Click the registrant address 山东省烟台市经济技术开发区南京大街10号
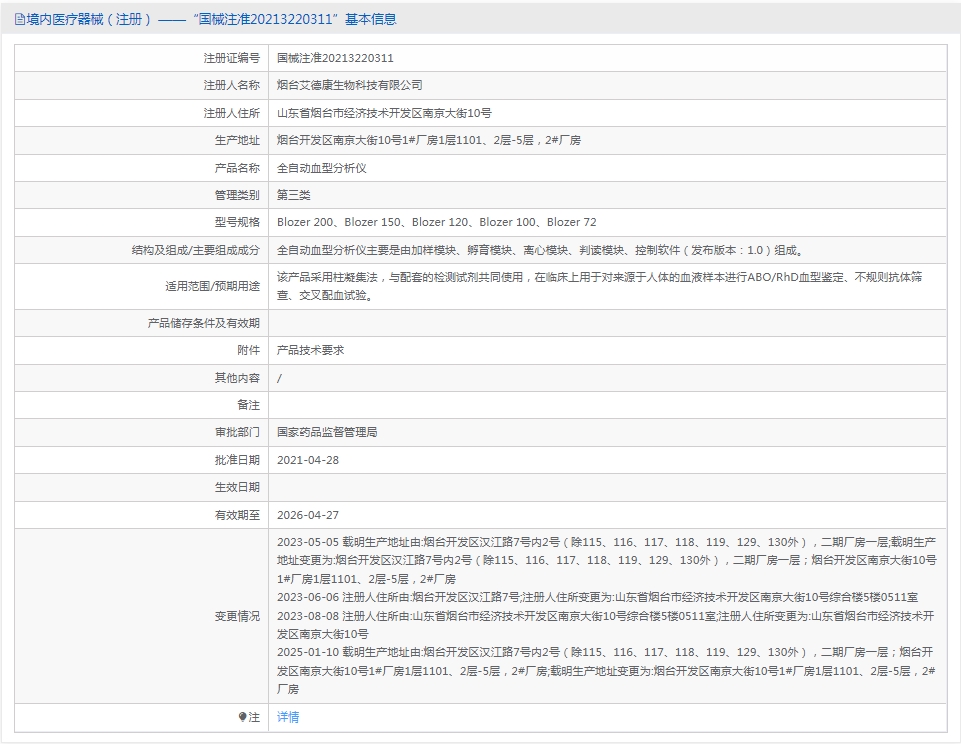 point(384,114)
